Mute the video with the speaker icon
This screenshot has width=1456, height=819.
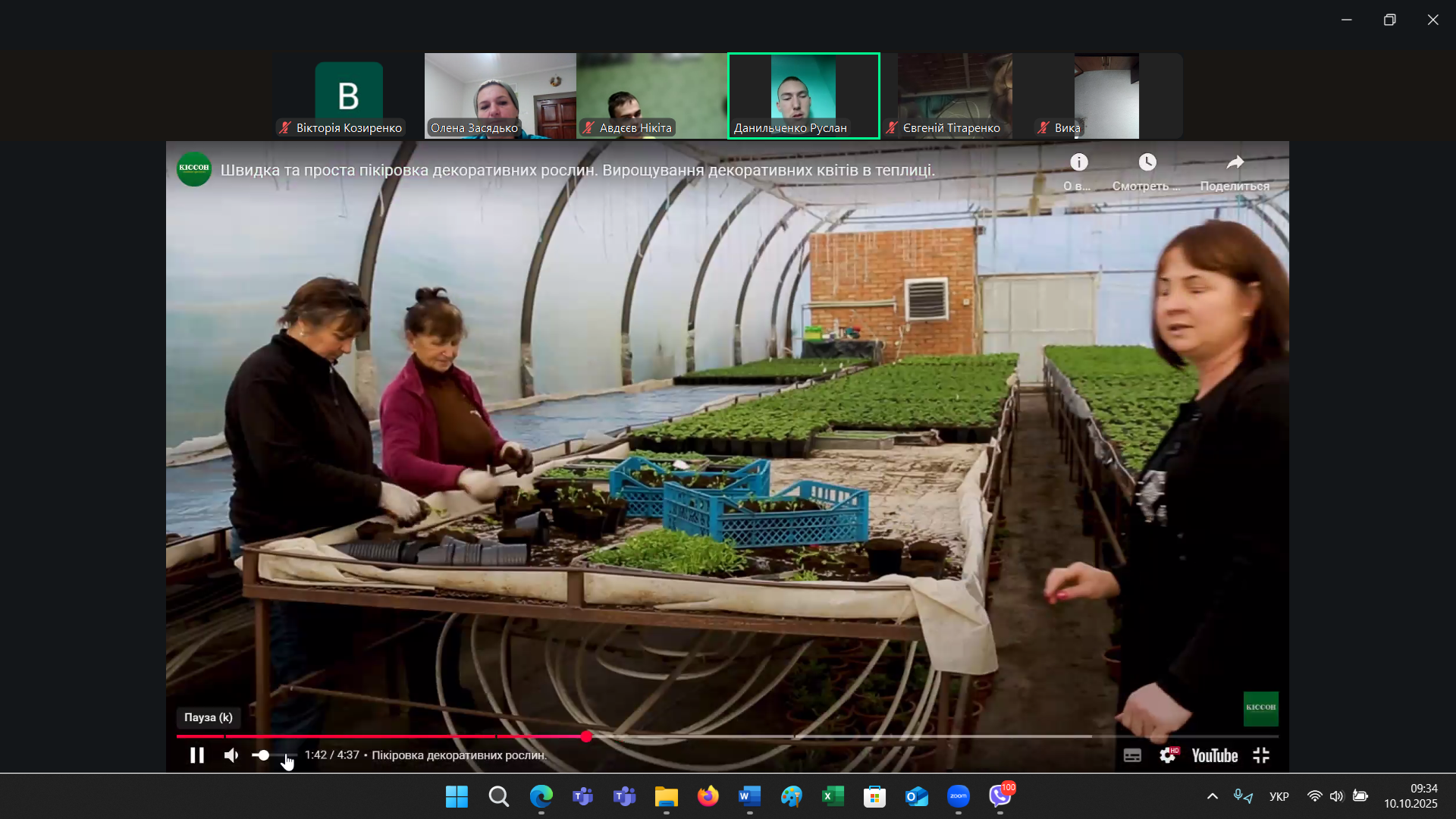pyautogui.click(x=231, y=755)
